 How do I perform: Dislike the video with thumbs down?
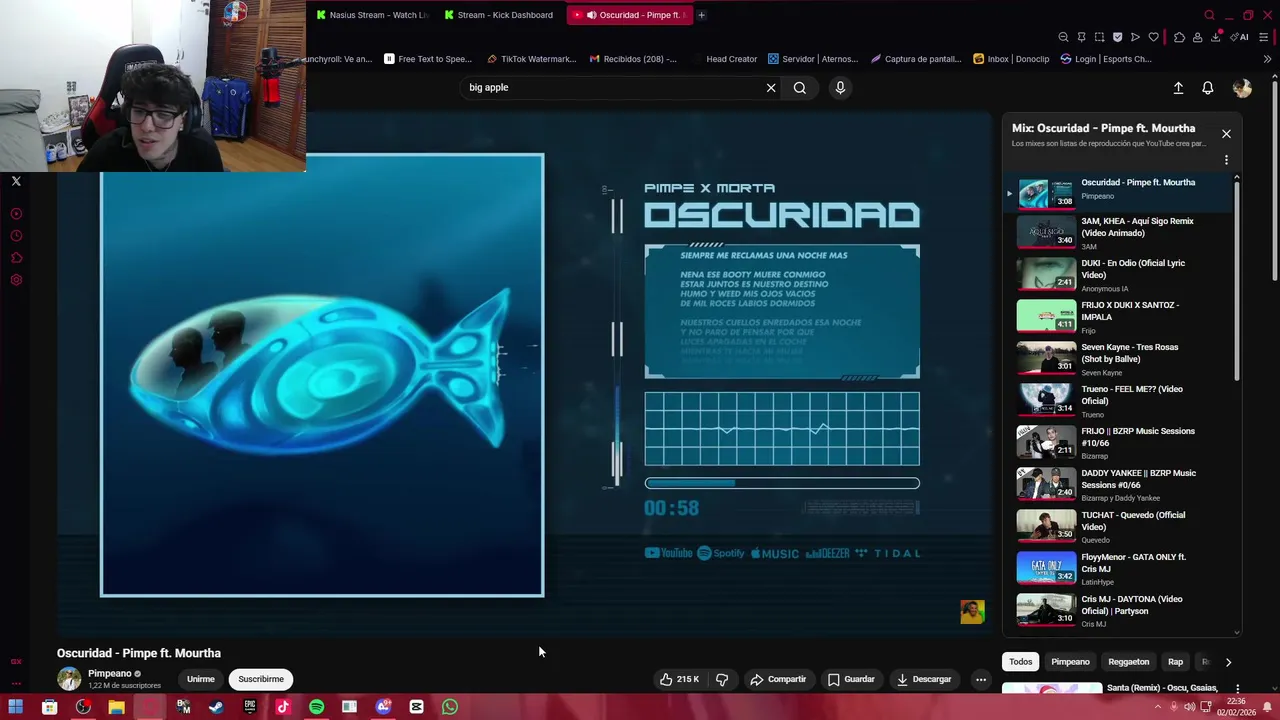pos(722,679)
